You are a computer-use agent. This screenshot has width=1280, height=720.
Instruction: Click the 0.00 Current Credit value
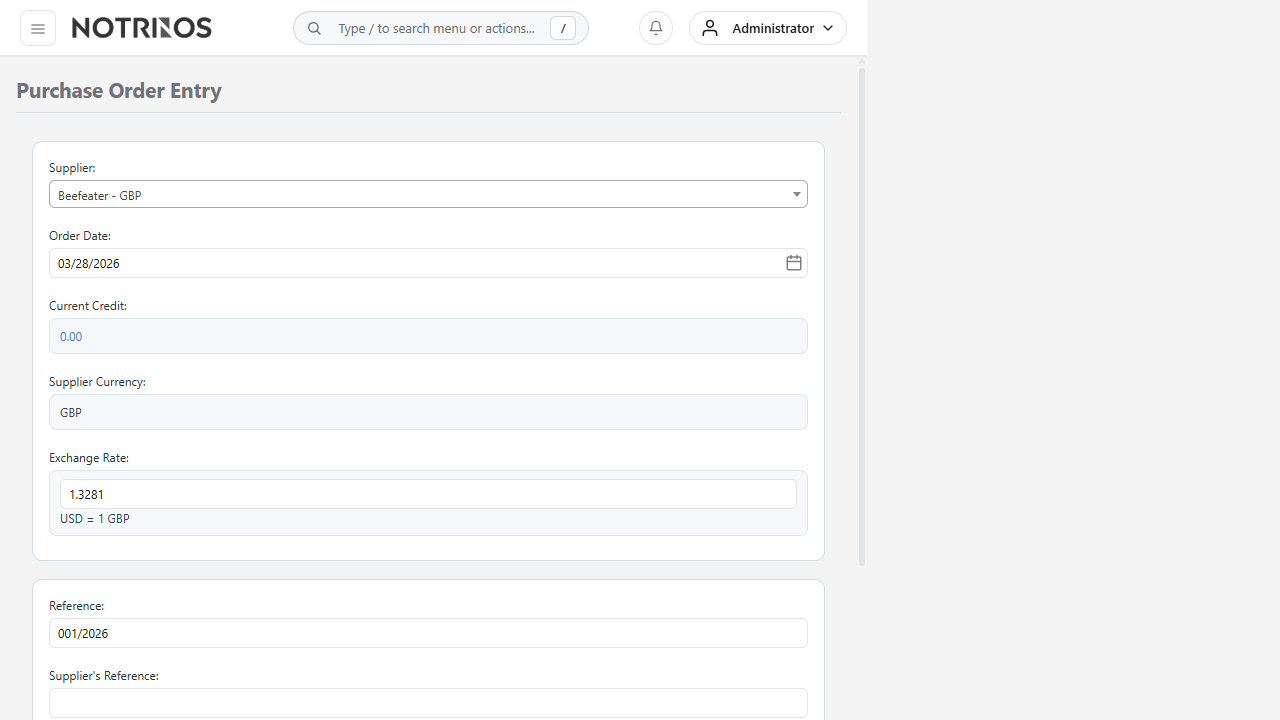[x=71, y=337]
